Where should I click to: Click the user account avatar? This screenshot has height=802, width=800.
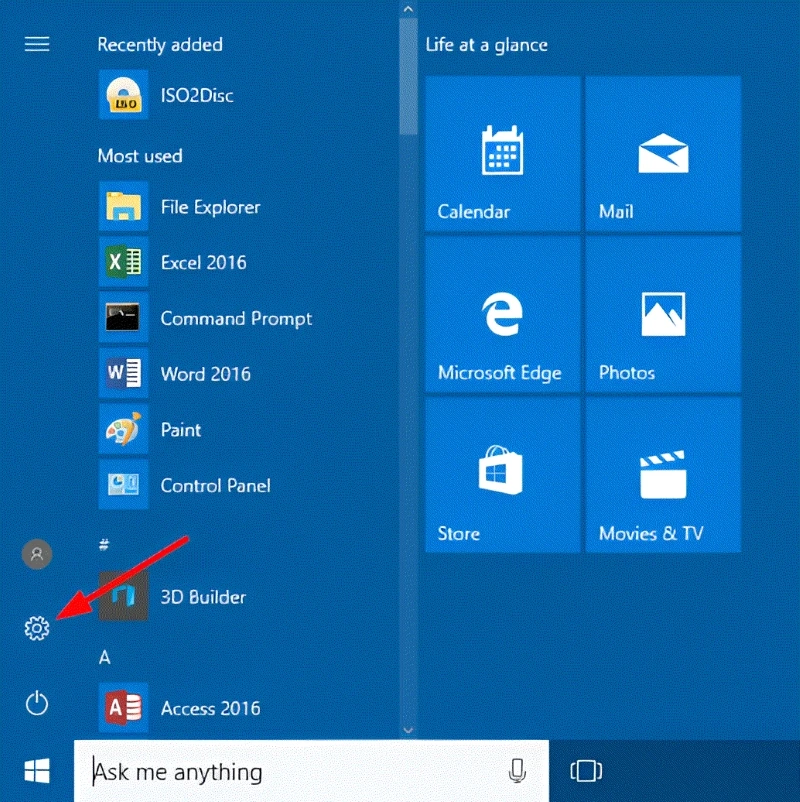[x=37, y=554]
